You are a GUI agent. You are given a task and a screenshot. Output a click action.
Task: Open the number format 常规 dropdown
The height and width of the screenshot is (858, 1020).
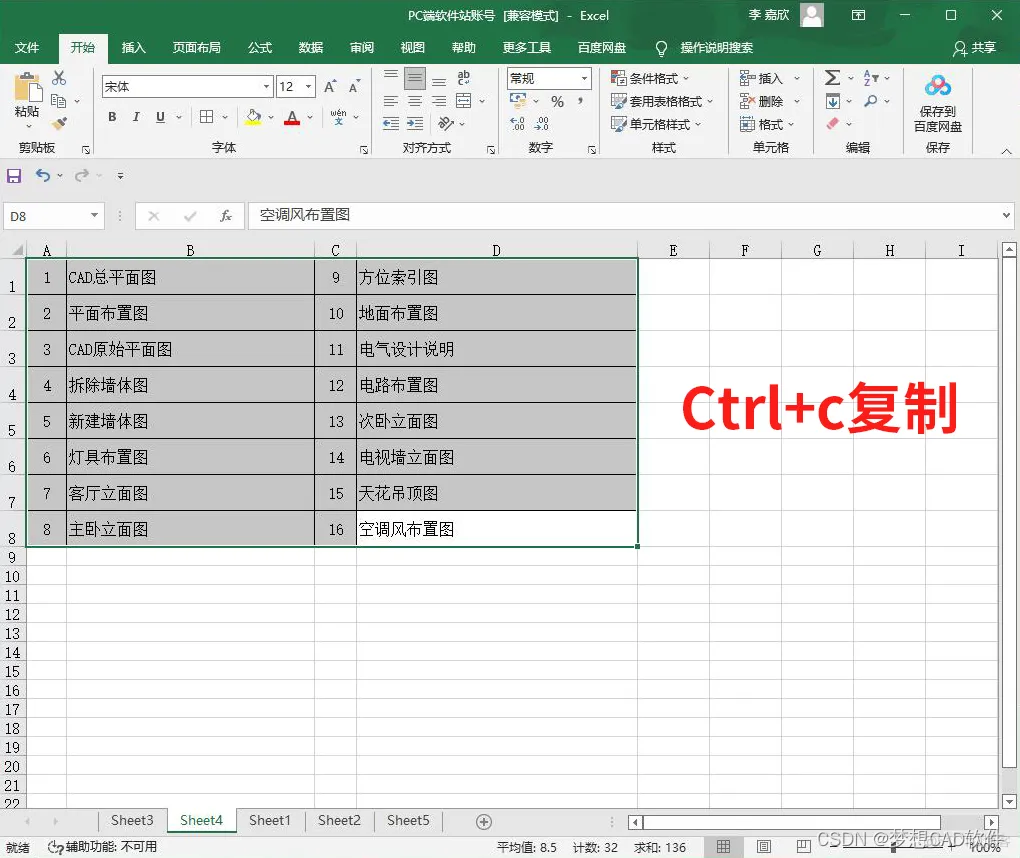[x=584, y=79]
